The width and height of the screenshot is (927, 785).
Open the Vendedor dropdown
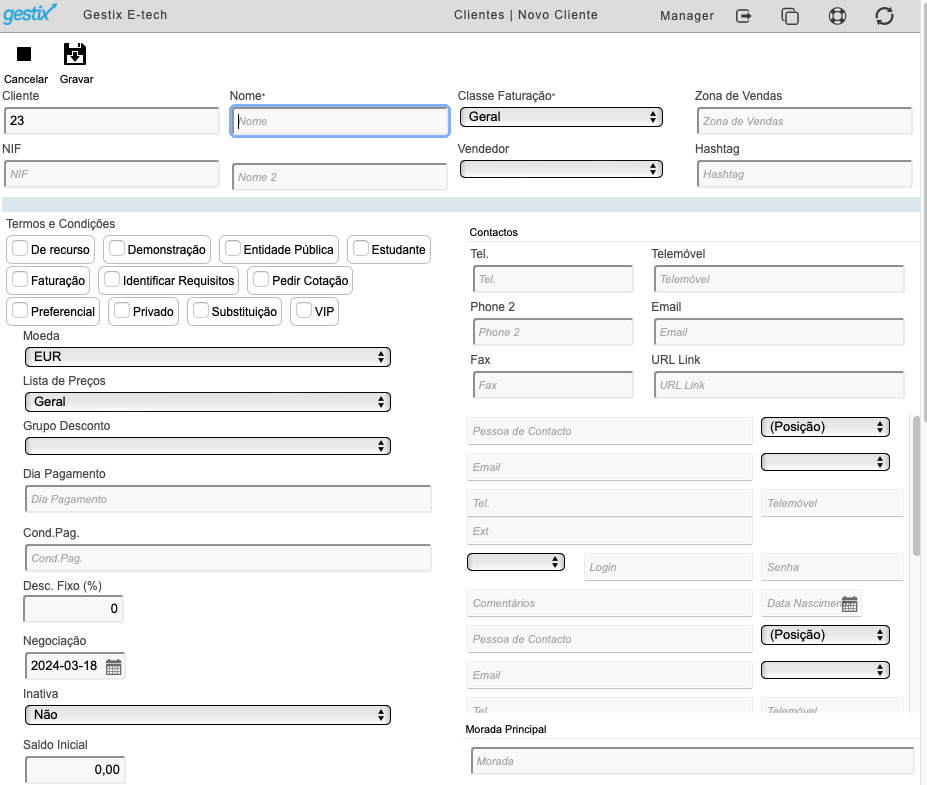point(561,169)
